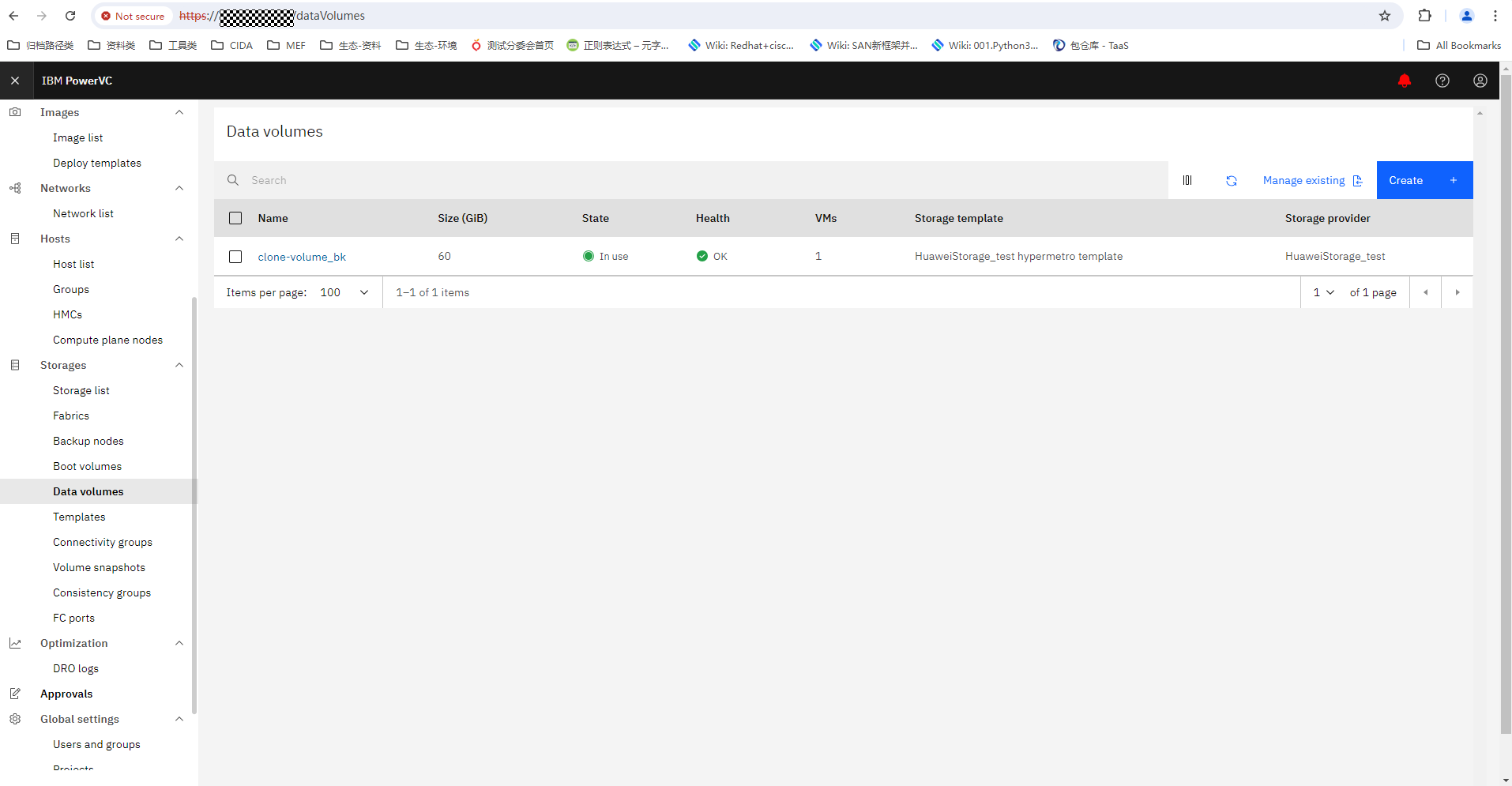Open the red notifications bell
The image size is (1512, 786).
pyautogui.click(x=1404, y=81)
